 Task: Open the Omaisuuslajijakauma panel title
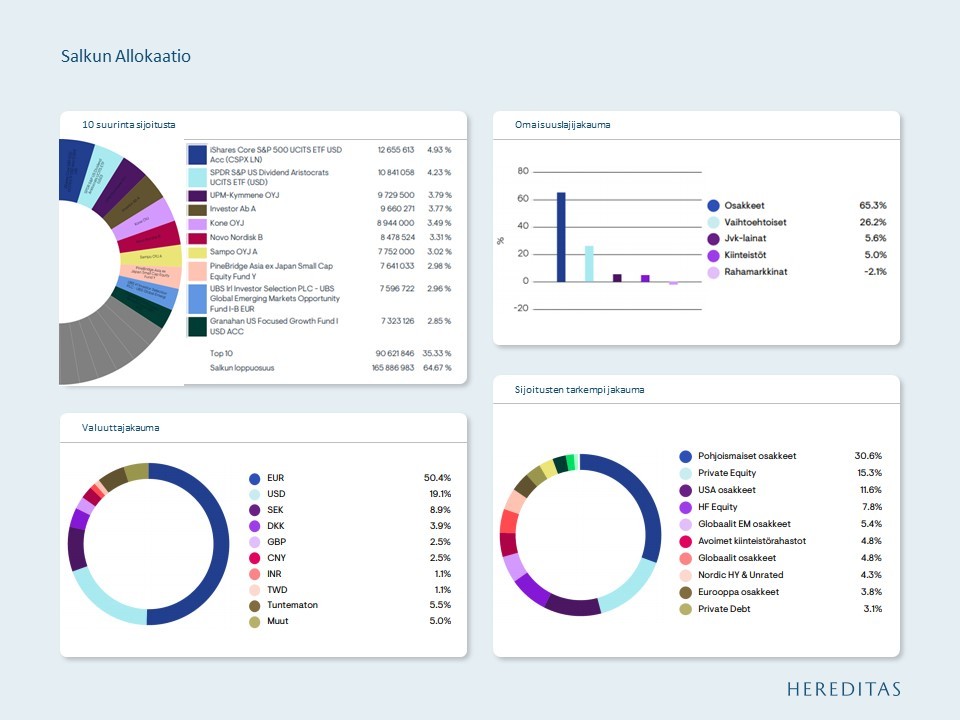tap(562, 124)
